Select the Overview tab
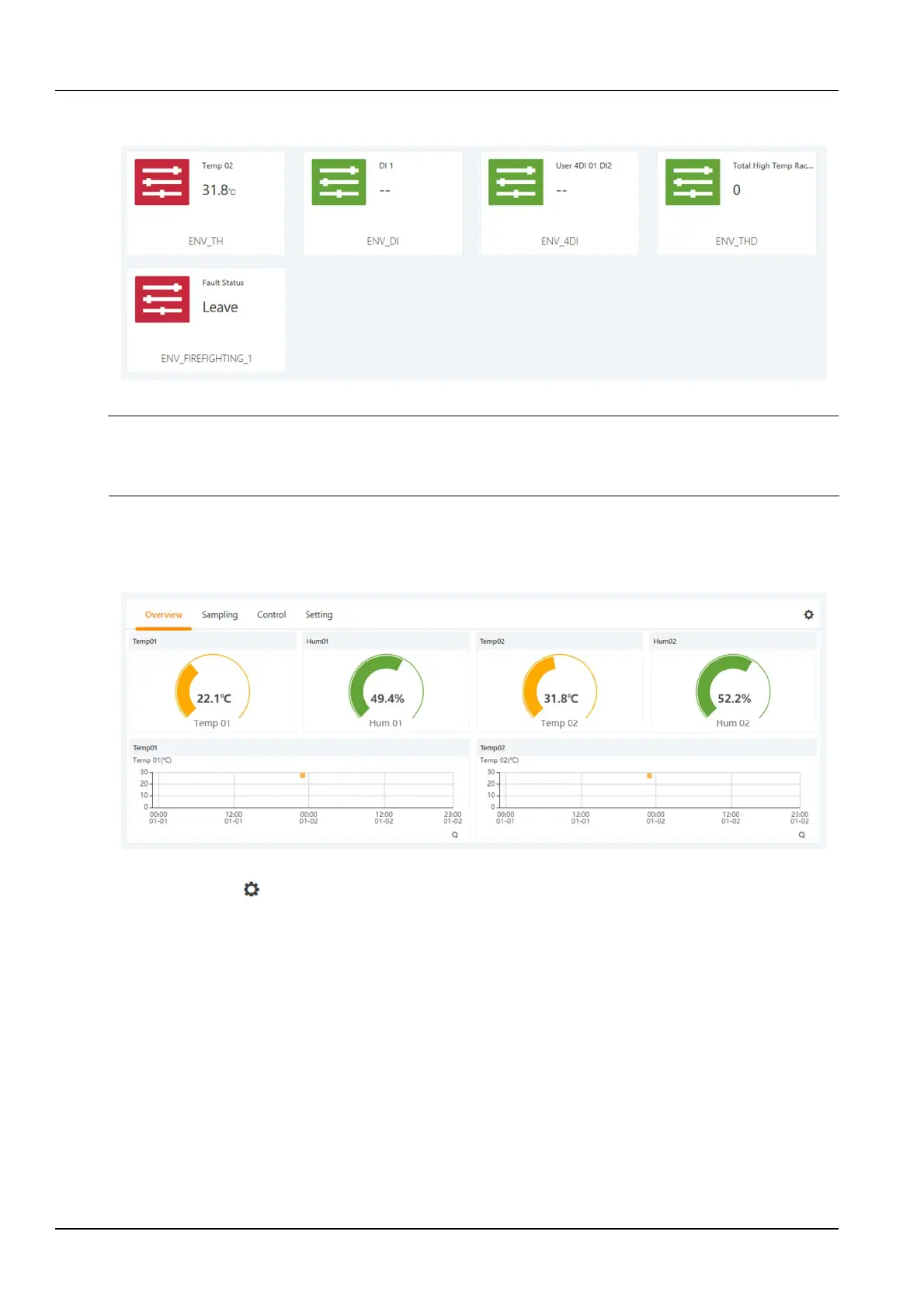The width and height of the screenshot is (924, 1308). click(164, 614)
